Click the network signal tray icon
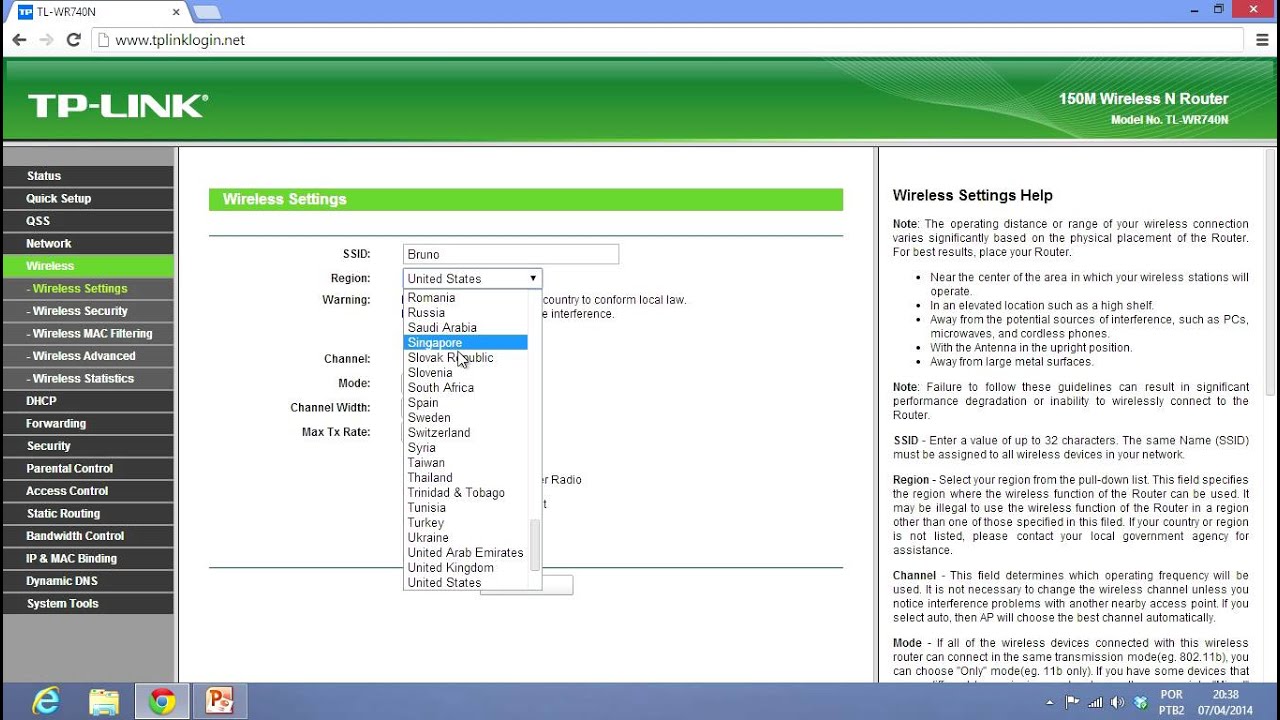1280x720 pixels. (x=1095, y=702)
